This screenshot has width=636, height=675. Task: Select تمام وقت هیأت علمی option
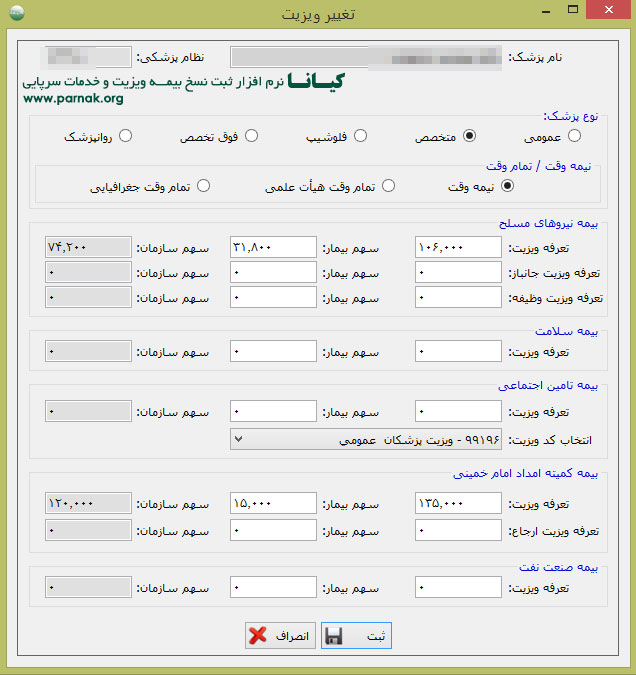(x=389, y=185)
